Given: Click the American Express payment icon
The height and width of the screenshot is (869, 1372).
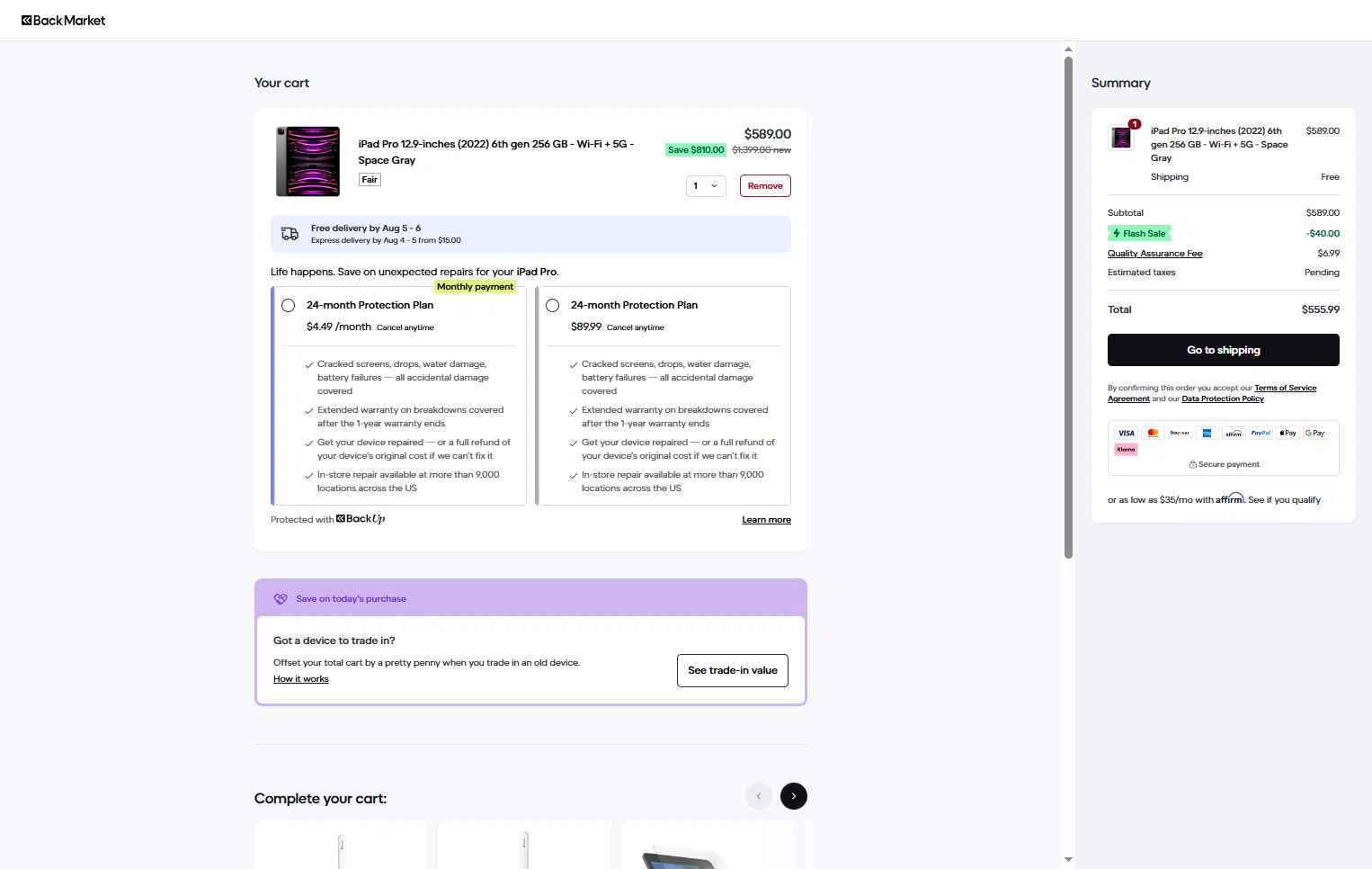Looking at the screenshot, I should (x=1207, y=433).
